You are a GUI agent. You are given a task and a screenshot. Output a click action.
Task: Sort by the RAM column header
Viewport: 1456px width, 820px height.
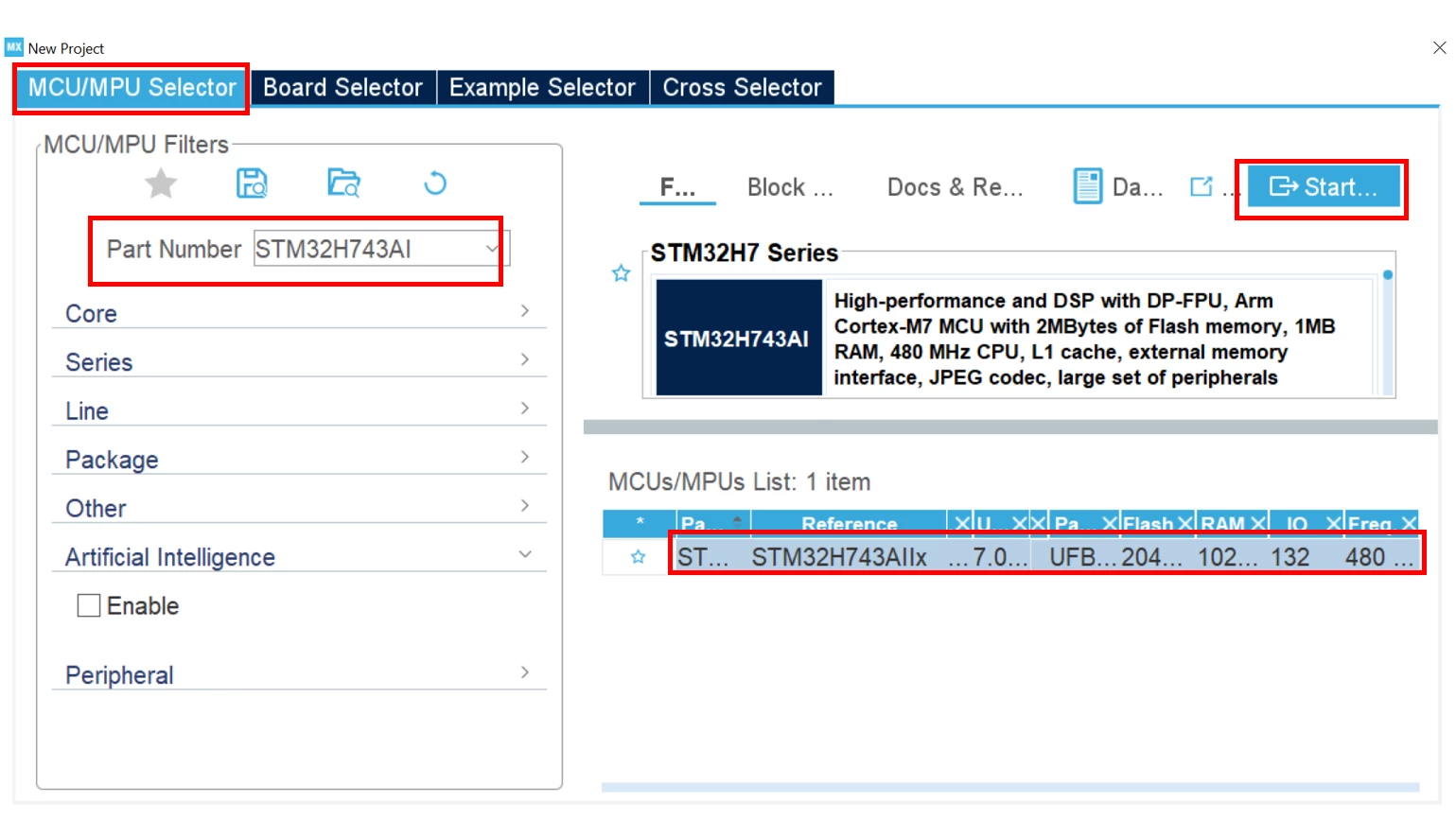coord(1222,523)
